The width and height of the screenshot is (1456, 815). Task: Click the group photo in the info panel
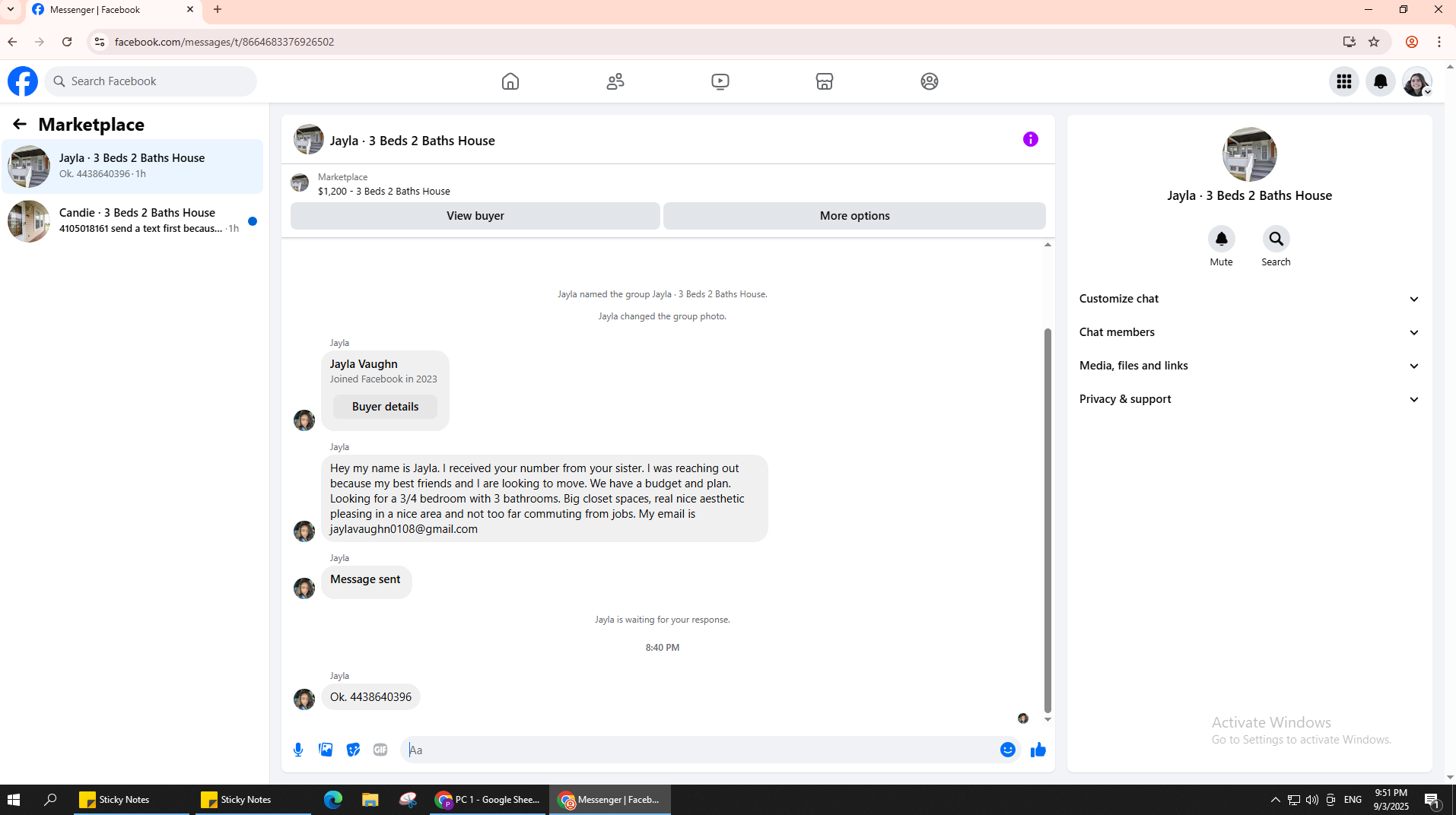coord(1250,154)
